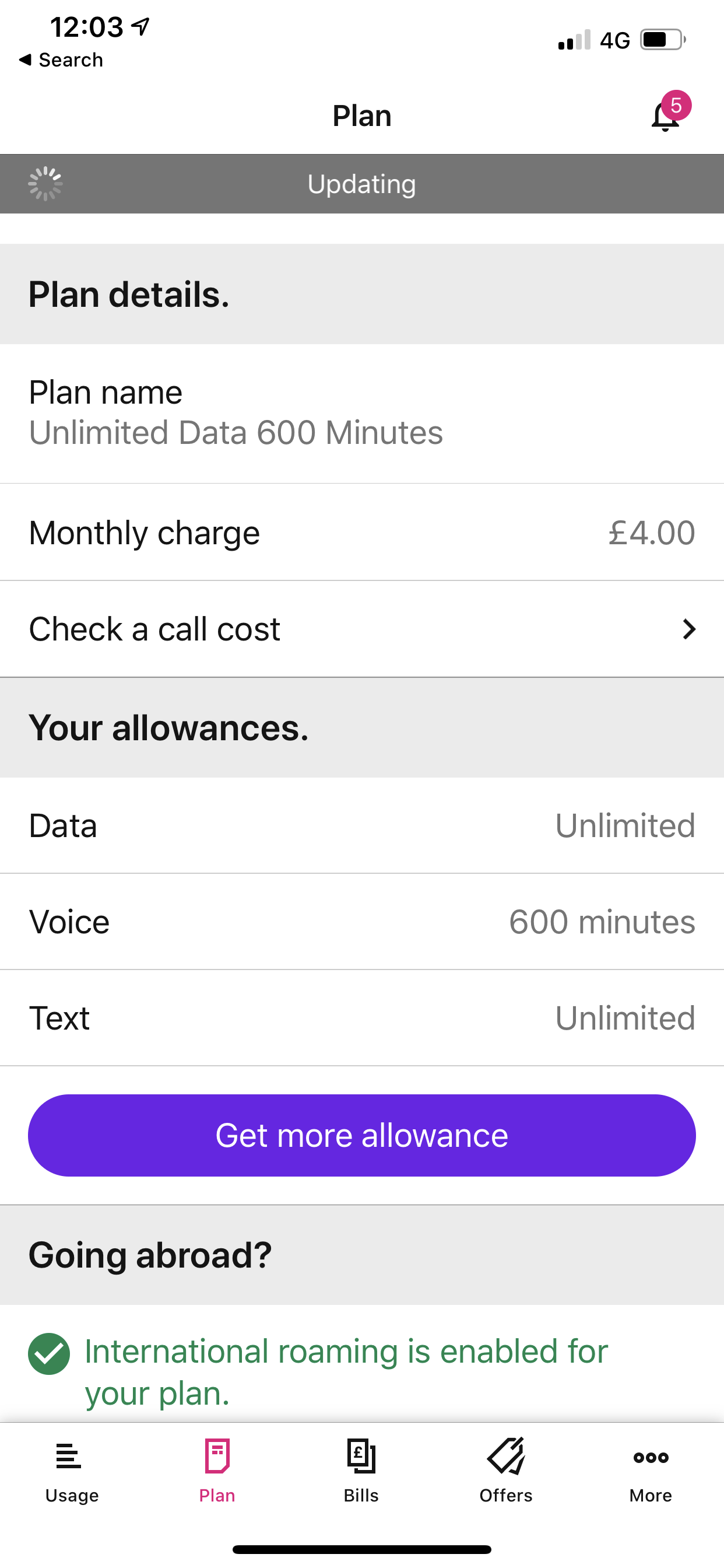Tap the More three-dots icon
The width and height of the screenshot is (724, 1568).
tap(651, 1457)
